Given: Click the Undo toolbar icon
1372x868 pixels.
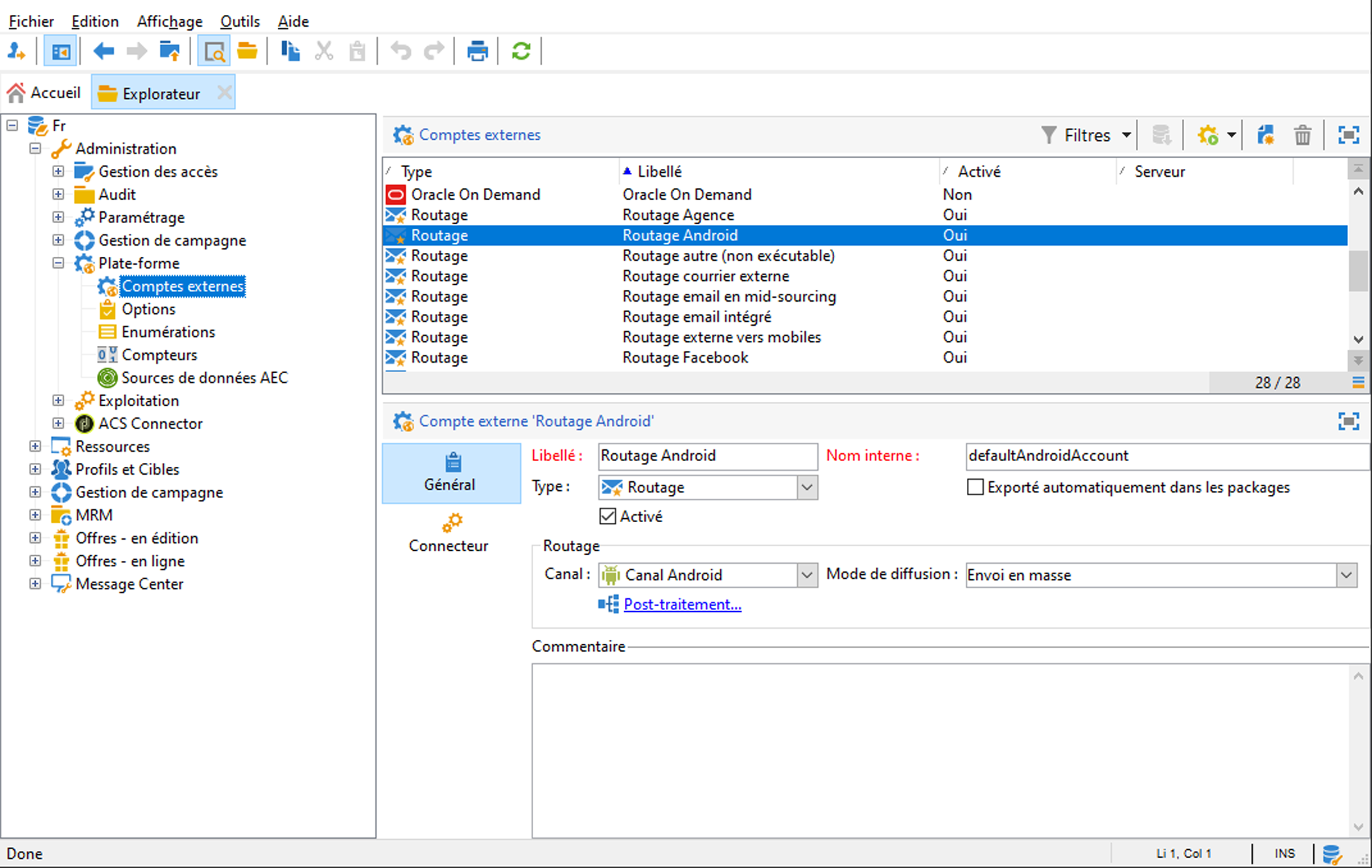Looking at the screenshot, I should click(x=401, y=51).
